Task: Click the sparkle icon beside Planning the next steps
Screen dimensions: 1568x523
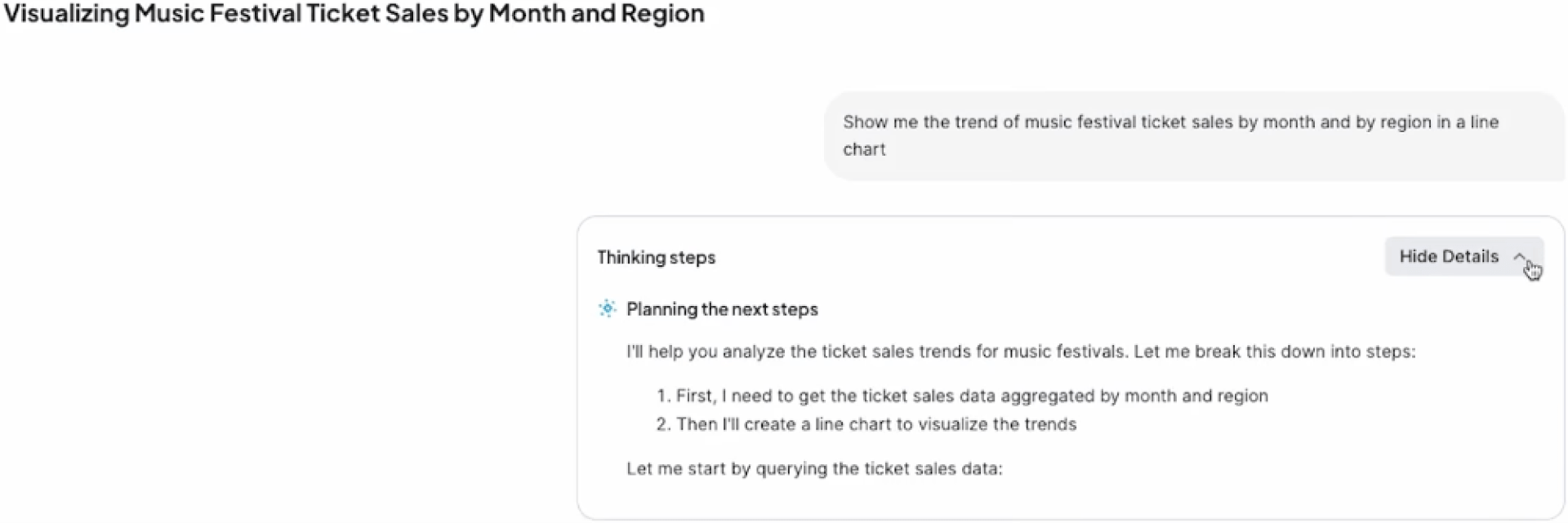Action: click(x=607, y=308)
